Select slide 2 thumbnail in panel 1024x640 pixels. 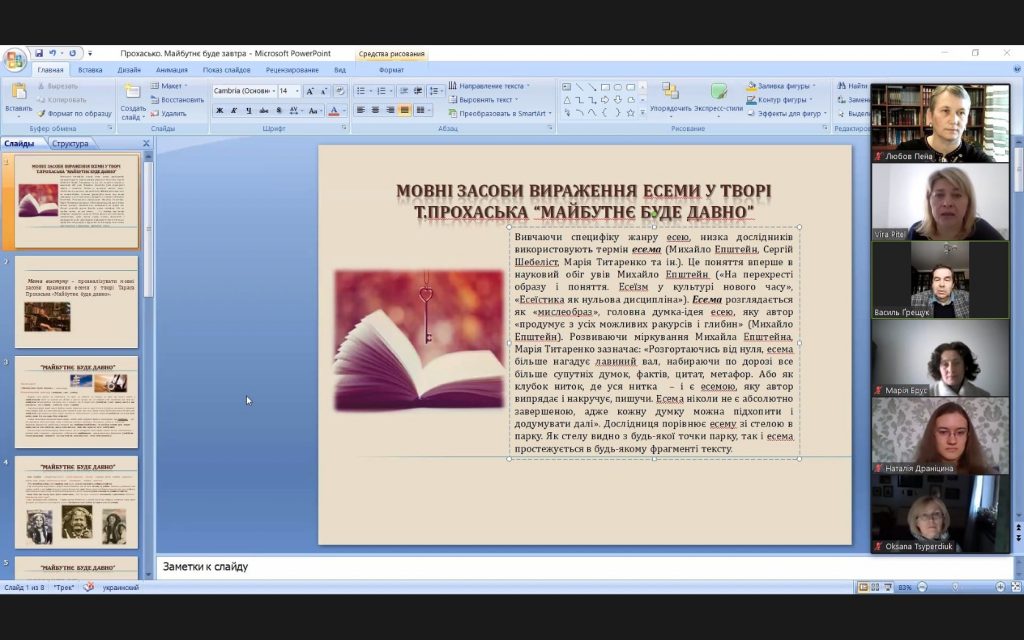tap(76, 302)
